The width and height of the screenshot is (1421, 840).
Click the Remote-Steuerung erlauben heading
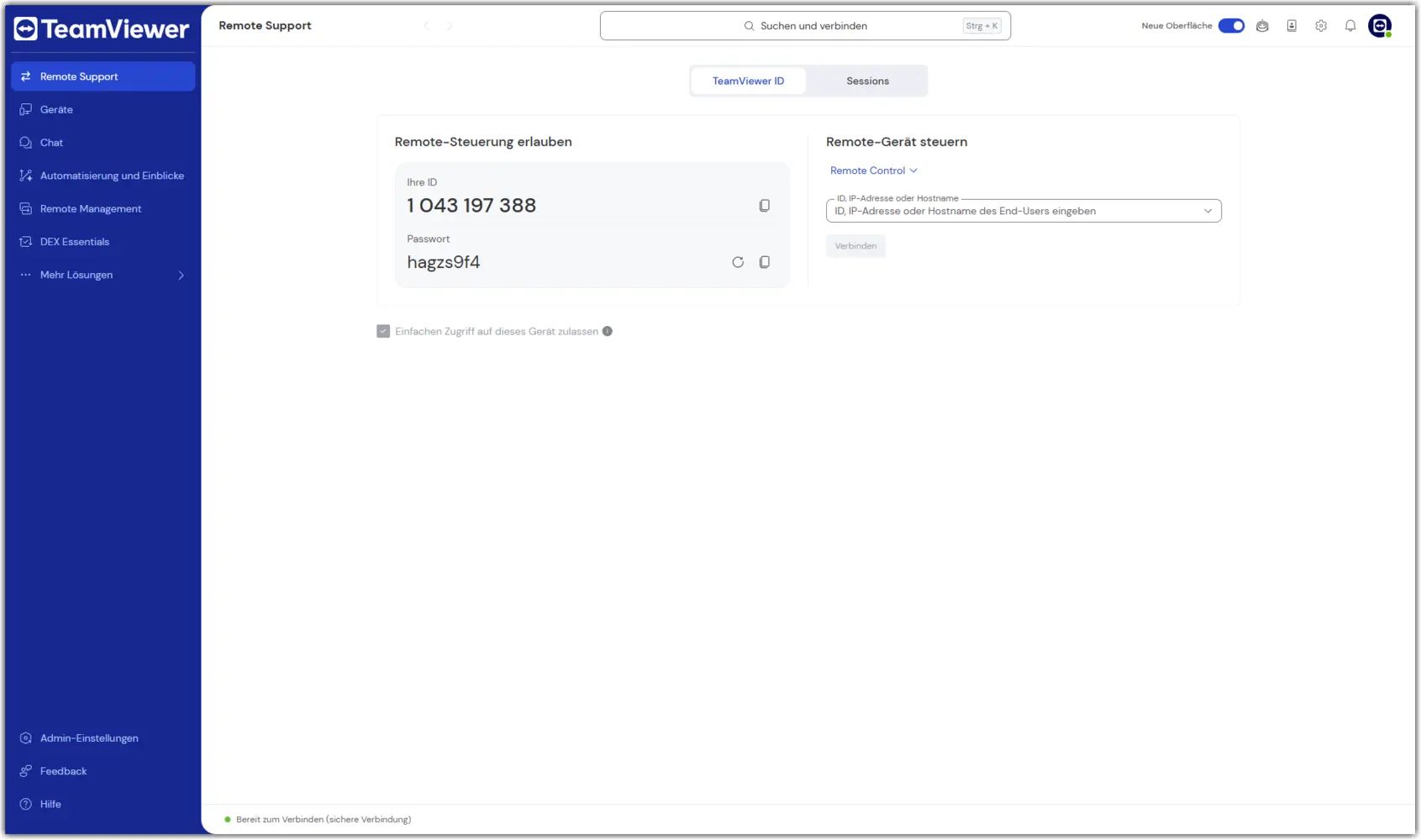(x=483, y=142)
